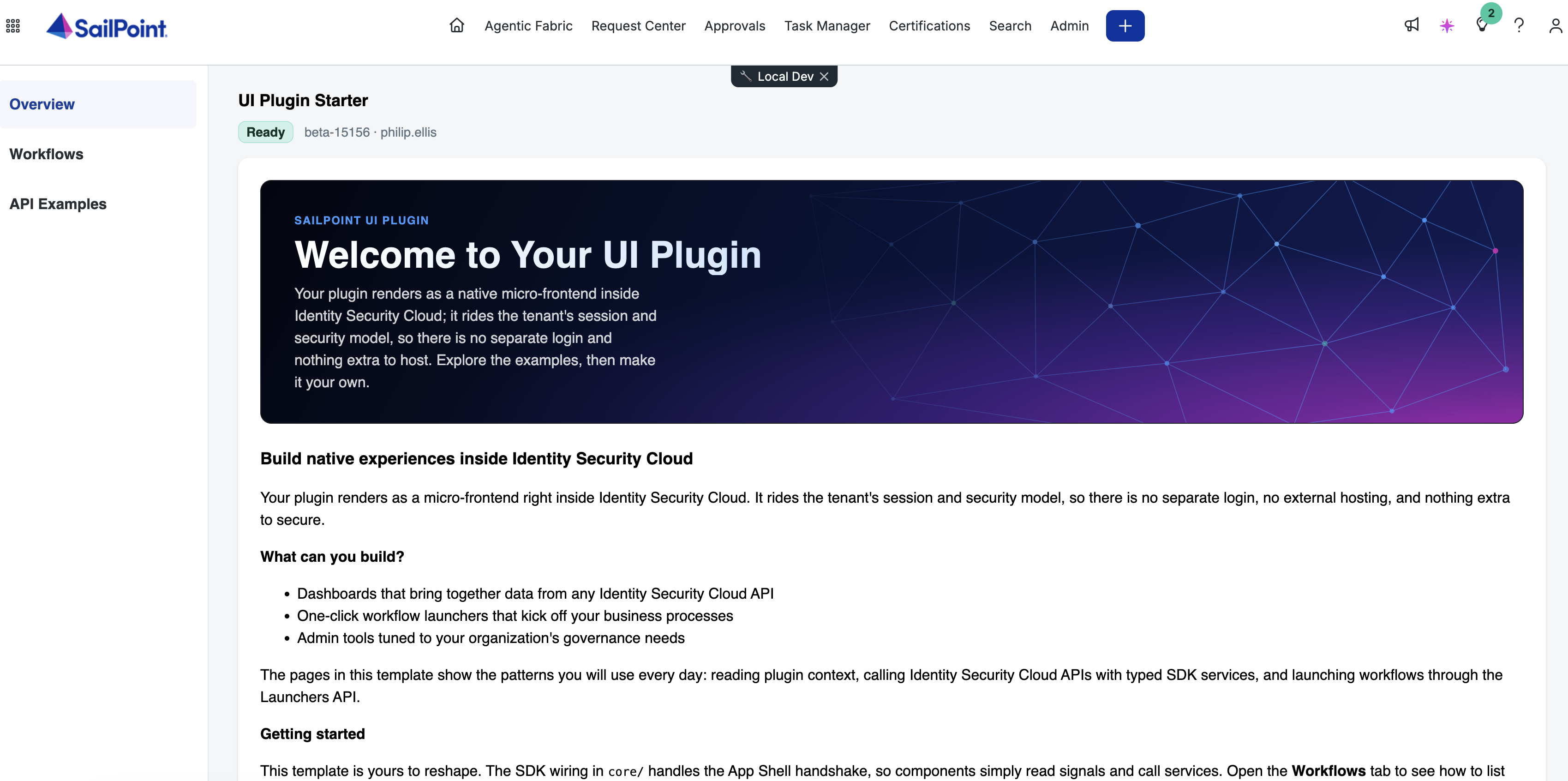The height and width of the screenshot is (781, 1568).
Task: Click the 'SAILPOINT UI PLUGIN' banner label
Action: (362, 220)
